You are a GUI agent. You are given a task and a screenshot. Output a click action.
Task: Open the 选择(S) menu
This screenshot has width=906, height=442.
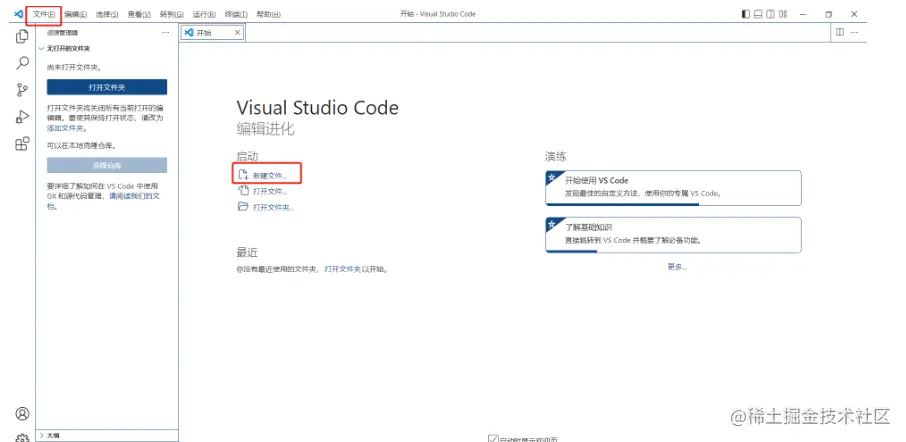(x=107, y=14)
